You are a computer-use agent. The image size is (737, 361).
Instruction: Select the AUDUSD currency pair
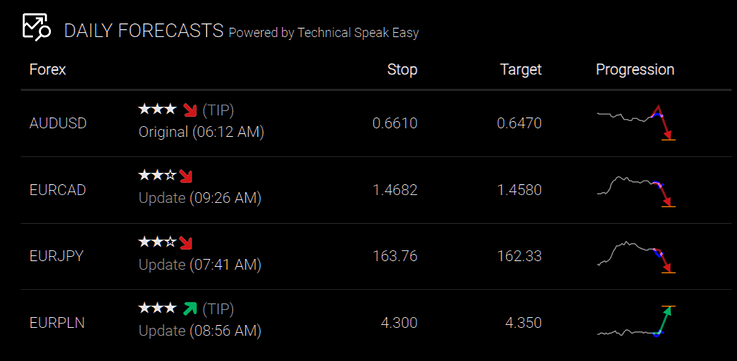pos(58,124)
